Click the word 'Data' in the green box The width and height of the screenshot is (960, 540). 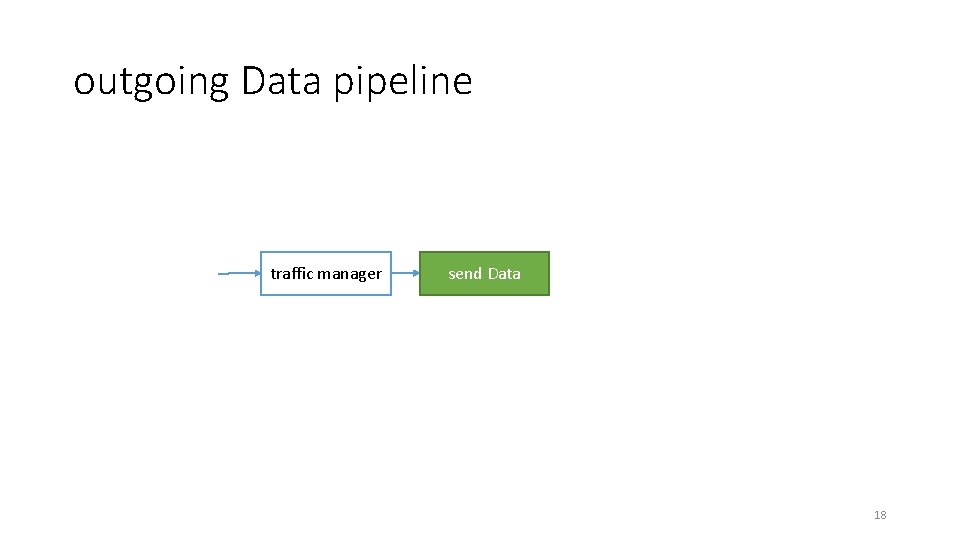coord(504,273)
